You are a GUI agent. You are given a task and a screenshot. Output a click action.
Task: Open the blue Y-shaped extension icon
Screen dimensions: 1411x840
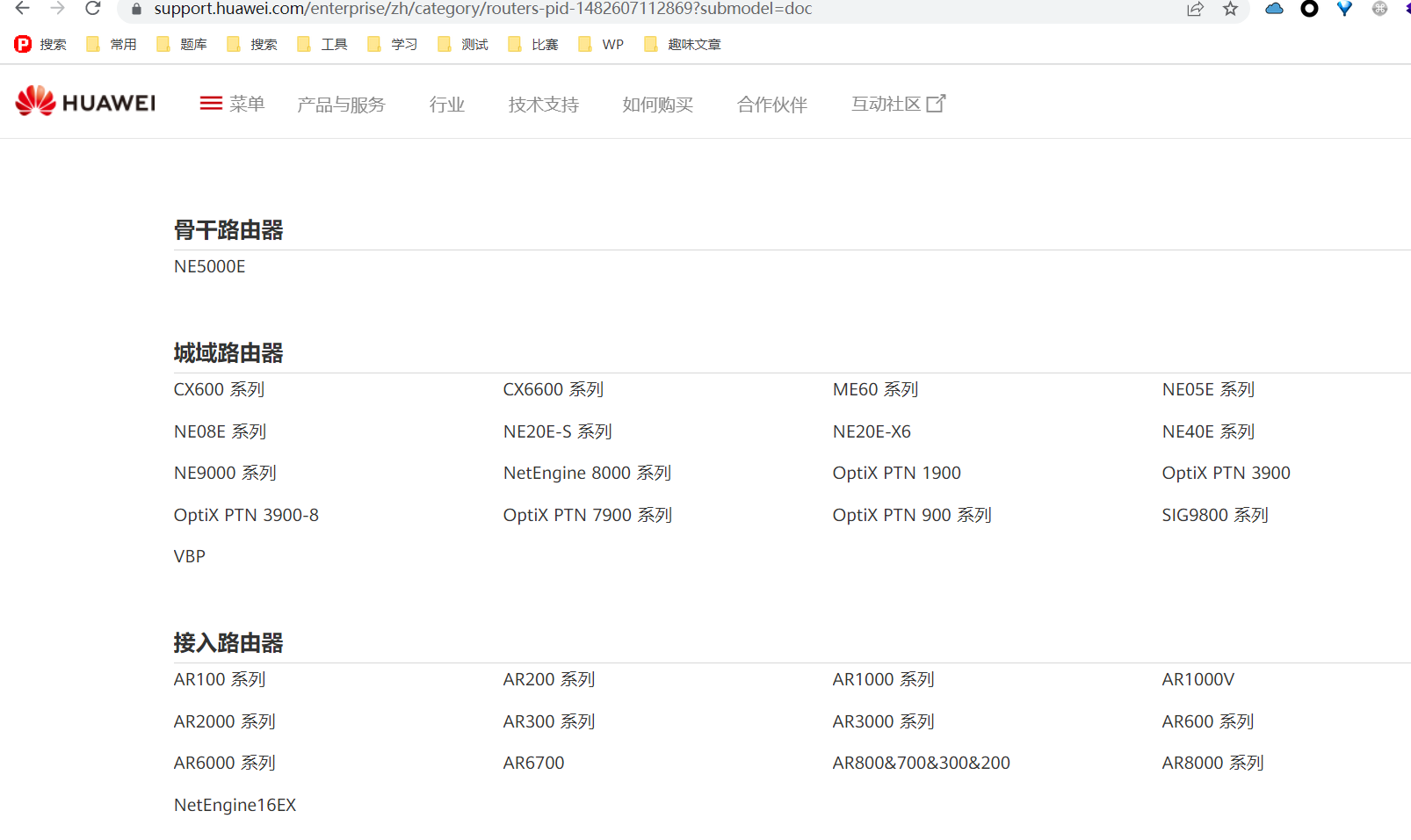pos(1344,9)
